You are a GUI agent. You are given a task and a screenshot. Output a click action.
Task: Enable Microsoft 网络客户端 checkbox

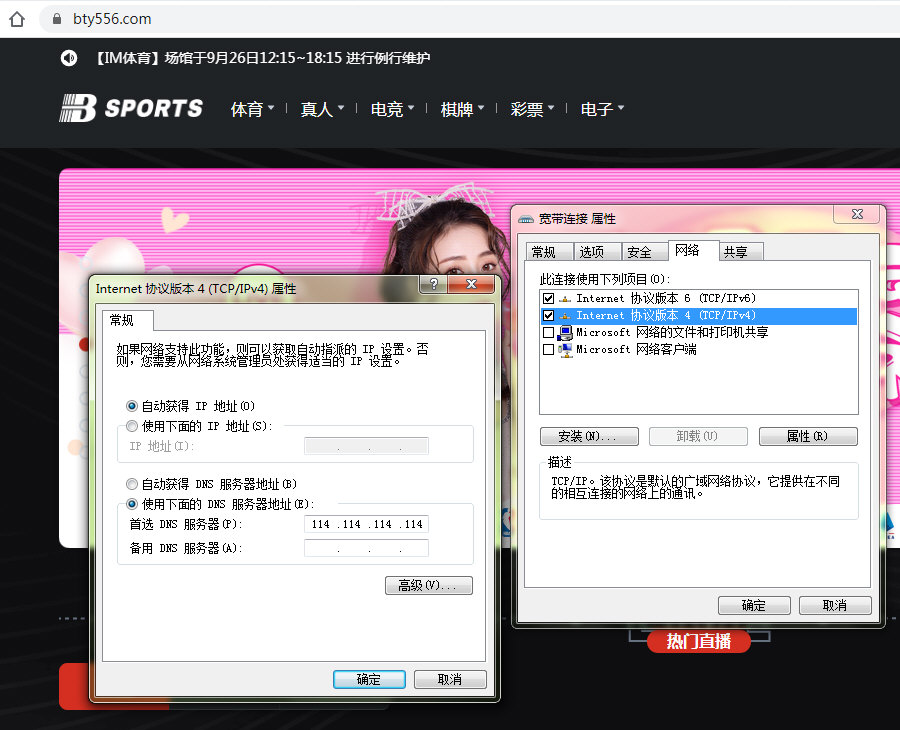(x=548, y=350)
